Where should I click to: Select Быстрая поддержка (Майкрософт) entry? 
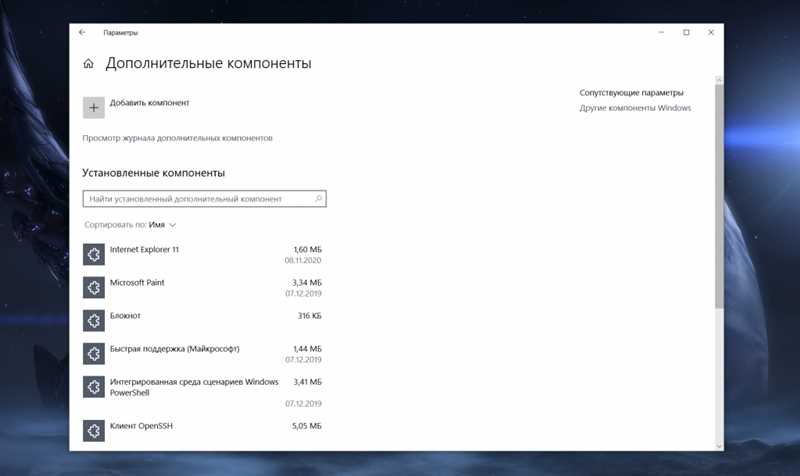click(x=204, y=354)
